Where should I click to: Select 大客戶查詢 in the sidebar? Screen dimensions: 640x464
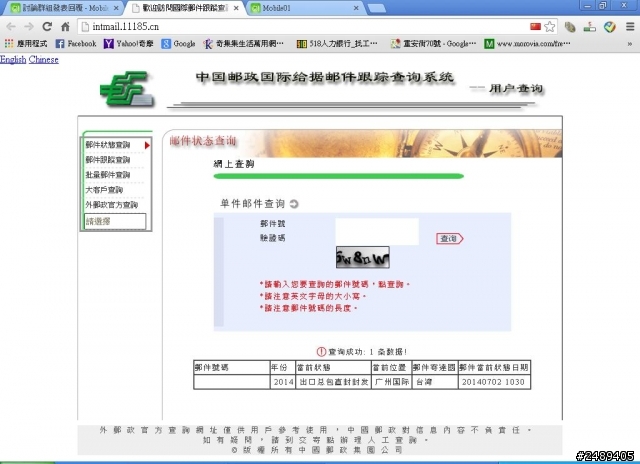pyautogui.click(x=104, y=190)
